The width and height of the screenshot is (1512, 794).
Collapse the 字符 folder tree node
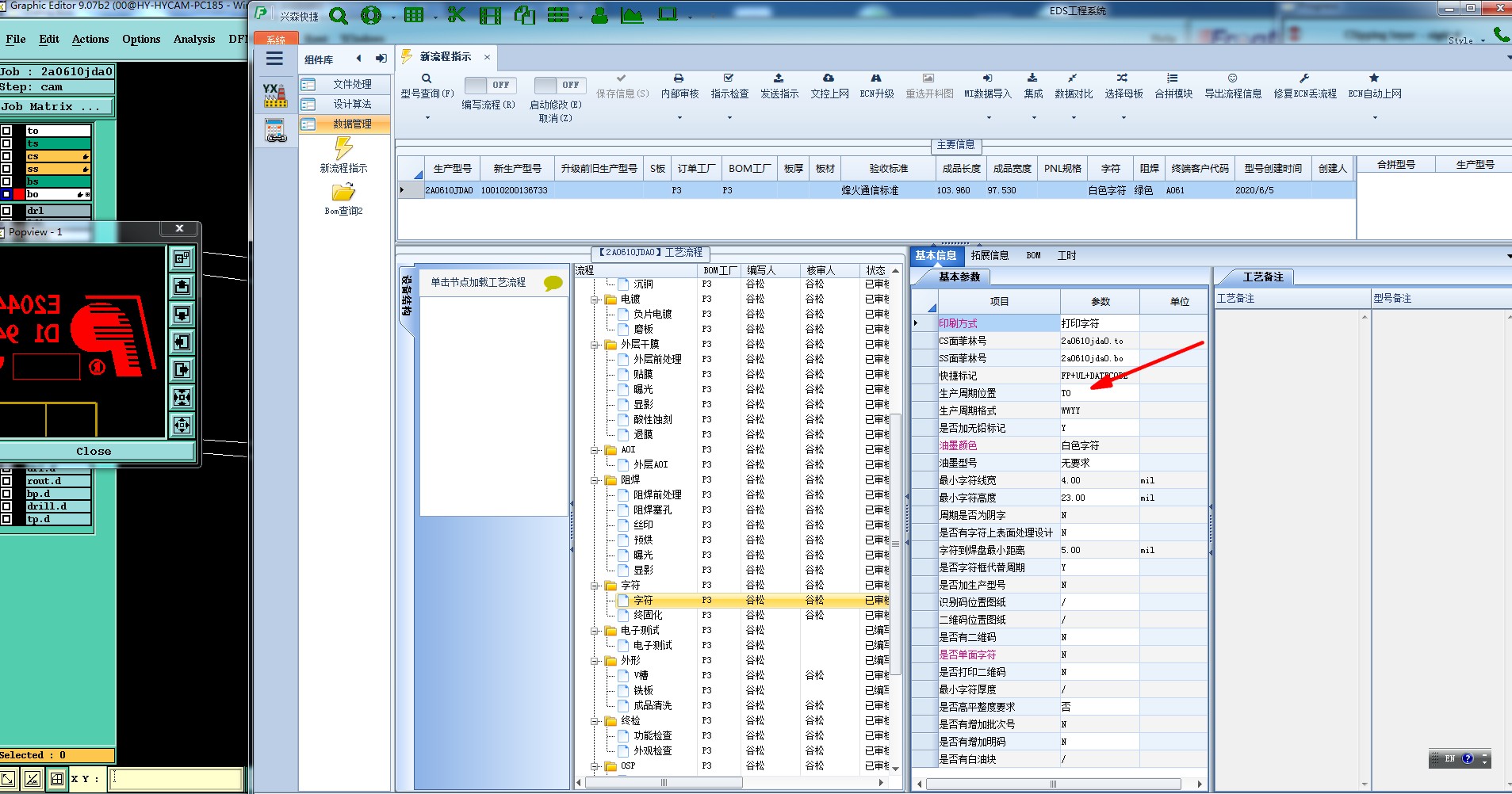point(595,586)
